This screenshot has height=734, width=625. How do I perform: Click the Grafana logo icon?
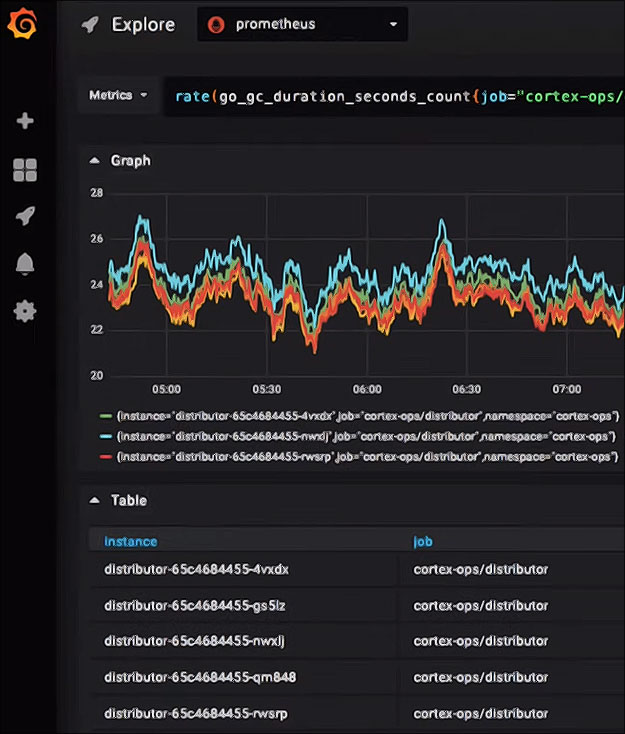pyautogui.click(x=22, y=23)
